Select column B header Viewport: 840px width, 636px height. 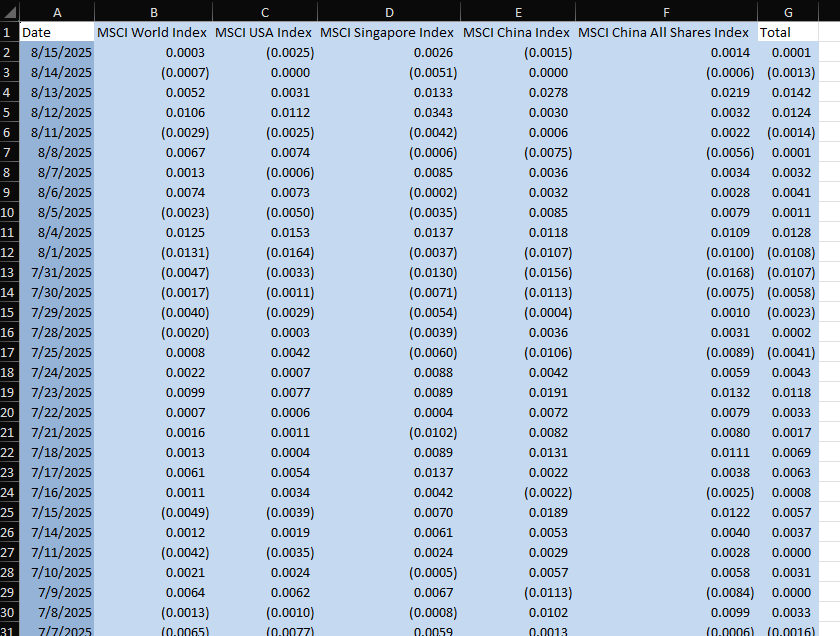point(153,12)
